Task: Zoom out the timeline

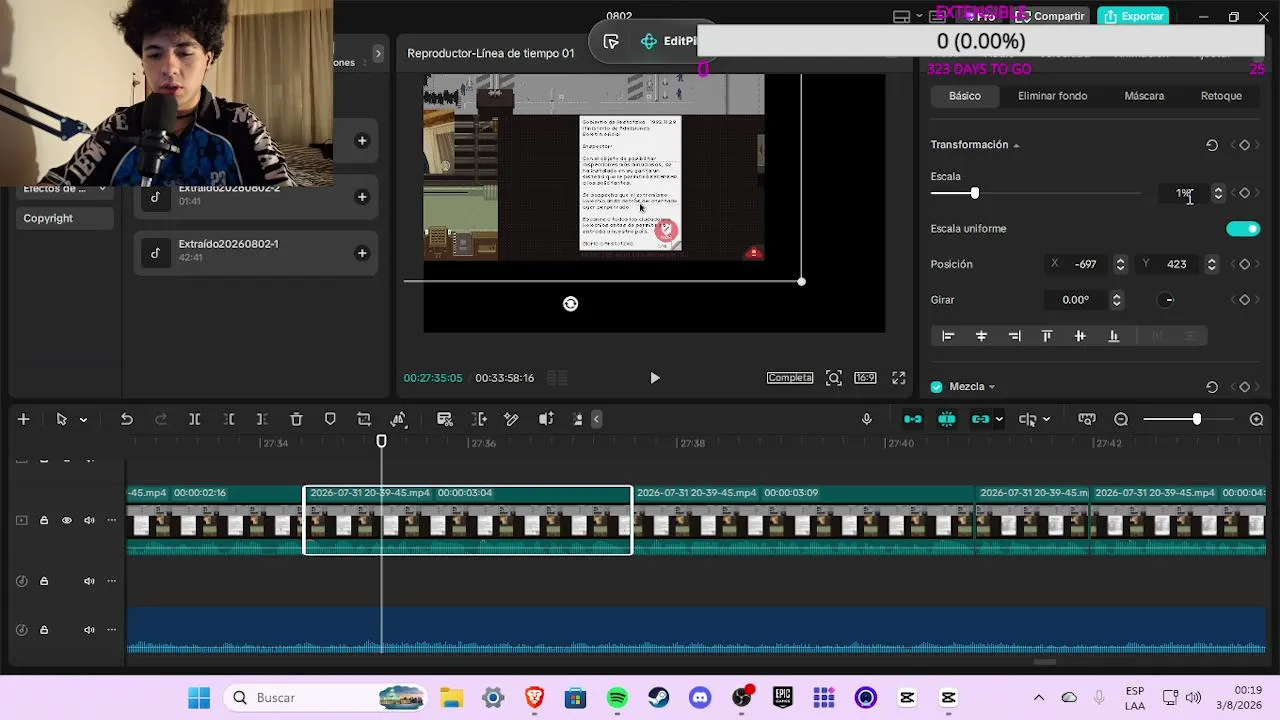Action: click(x=1121, y=419)
